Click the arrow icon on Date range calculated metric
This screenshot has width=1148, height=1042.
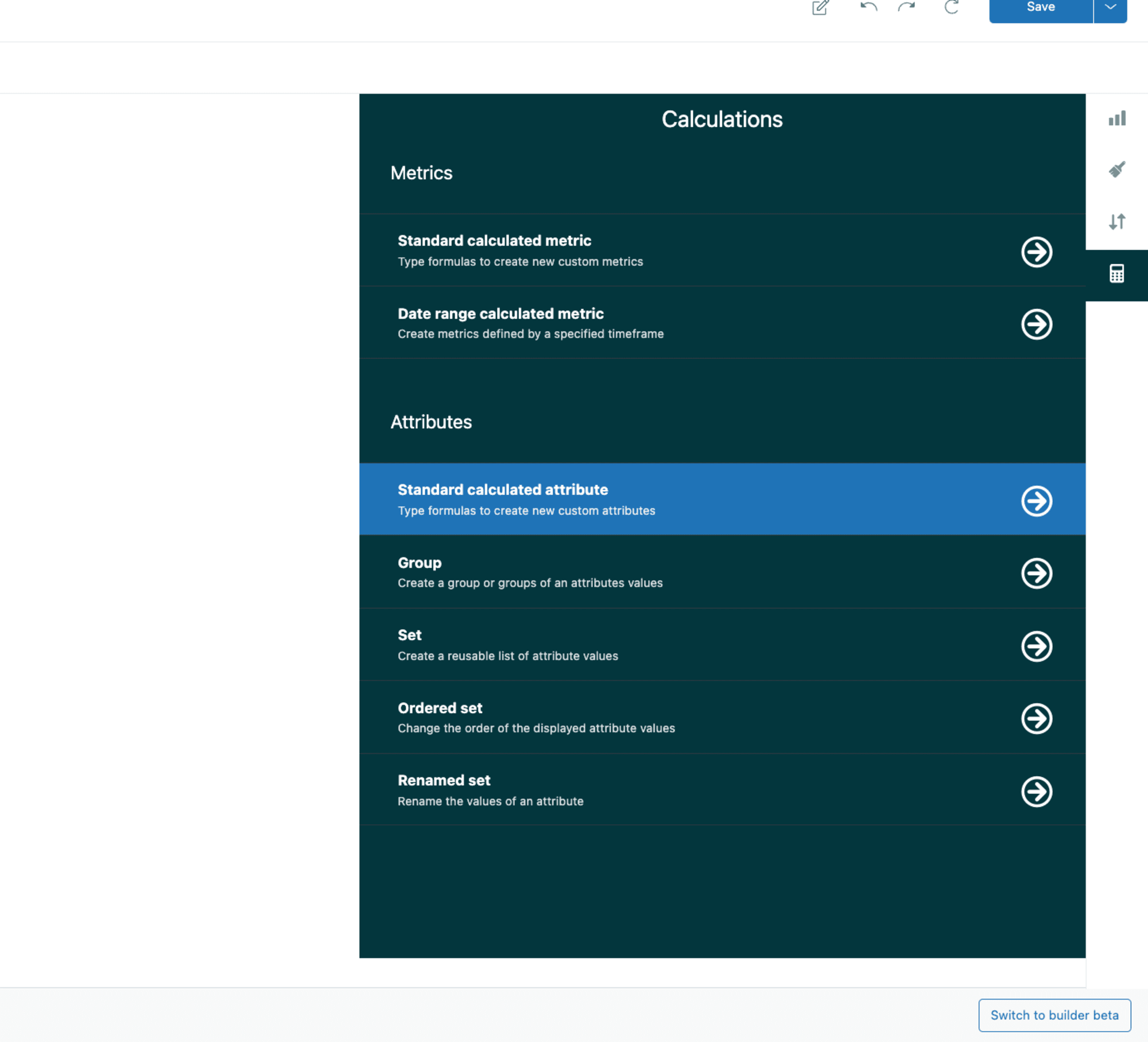tap(1036, 324)
